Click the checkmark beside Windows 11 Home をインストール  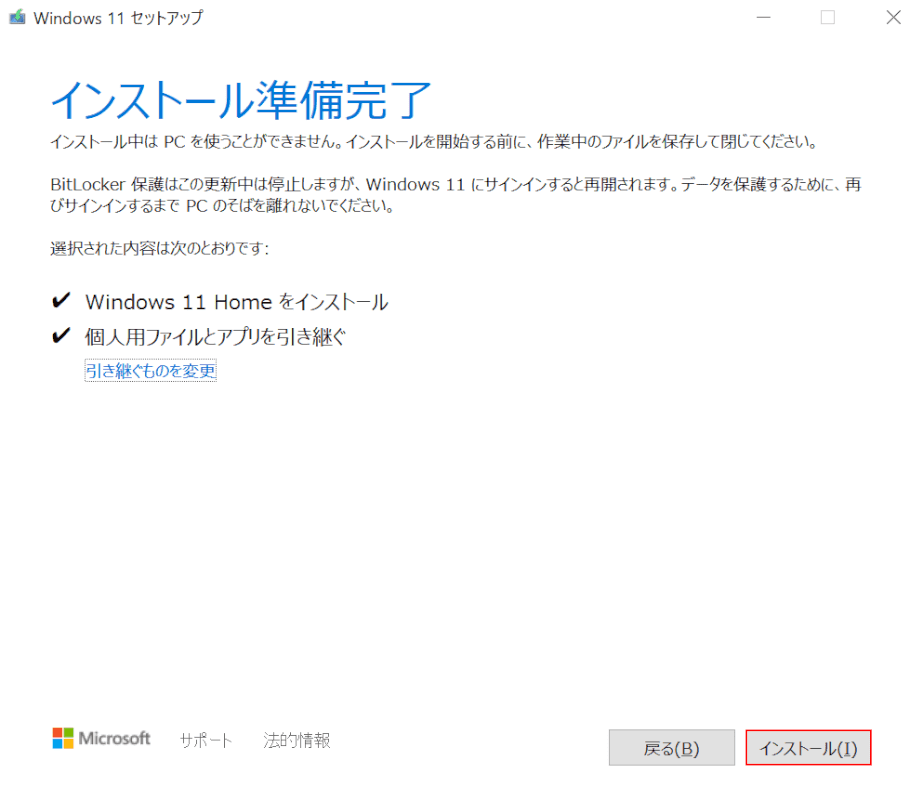(61, 300)
